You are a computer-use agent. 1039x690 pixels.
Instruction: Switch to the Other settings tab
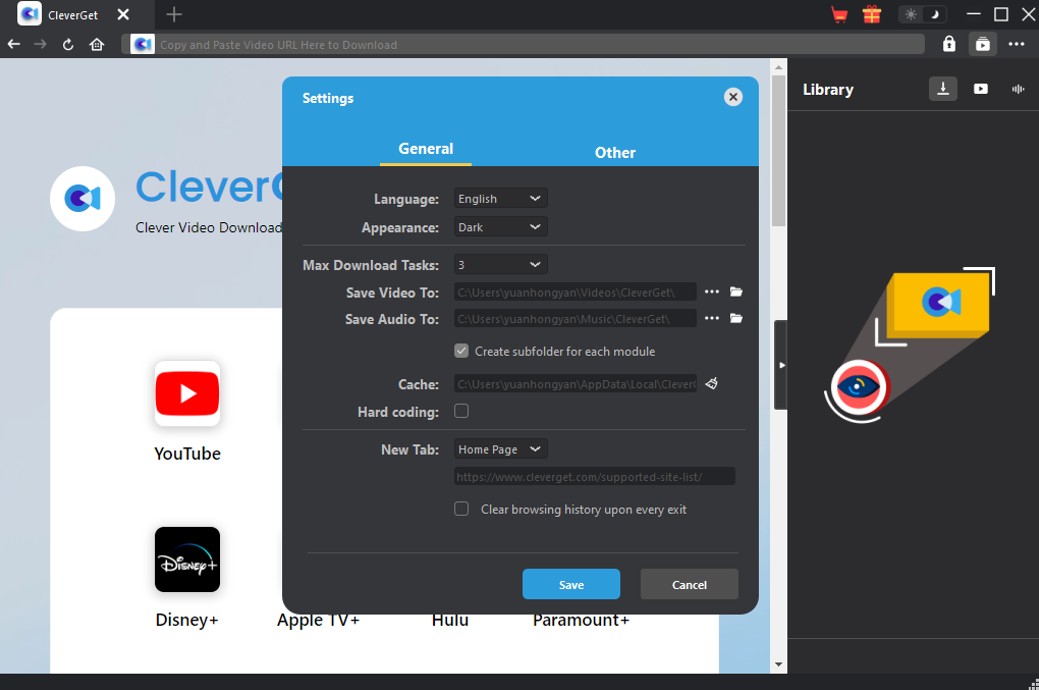(615, 152)
